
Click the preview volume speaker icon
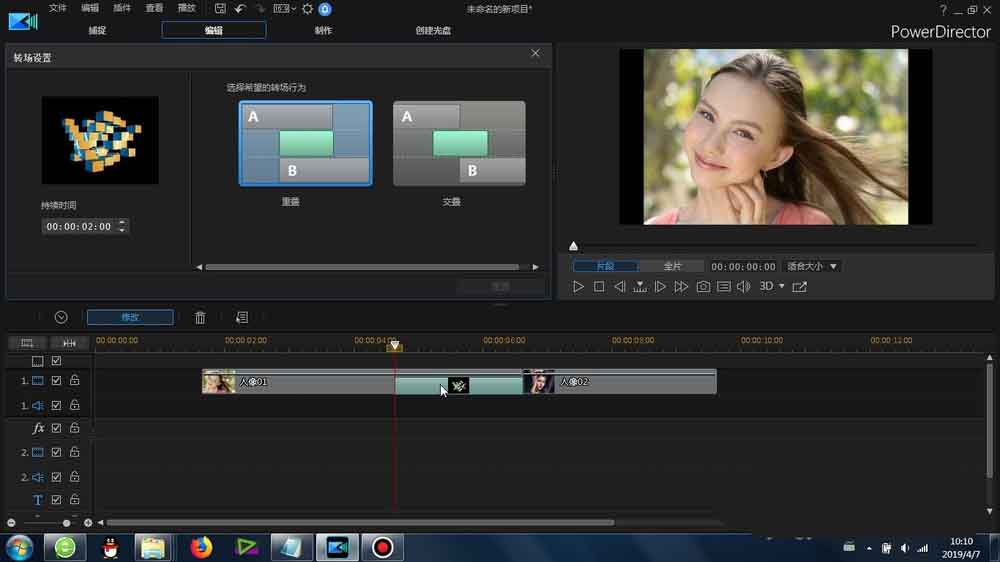click(x=743, y=287)
